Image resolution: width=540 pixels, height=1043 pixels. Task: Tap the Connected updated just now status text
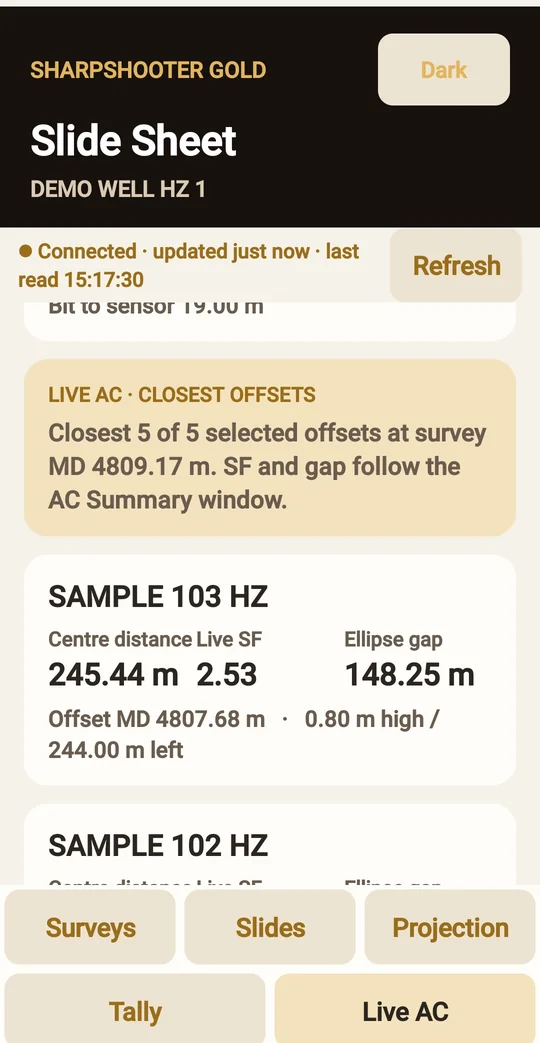(x=189, y=265)
